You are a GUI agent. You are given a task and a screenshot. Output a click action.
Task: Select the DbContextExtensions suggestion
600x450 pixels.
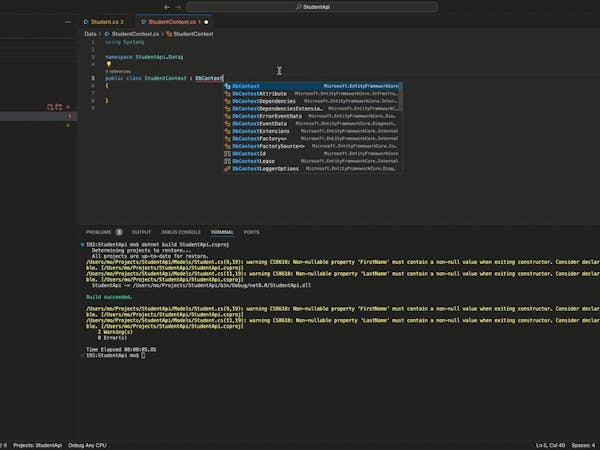tap(312, 131)
